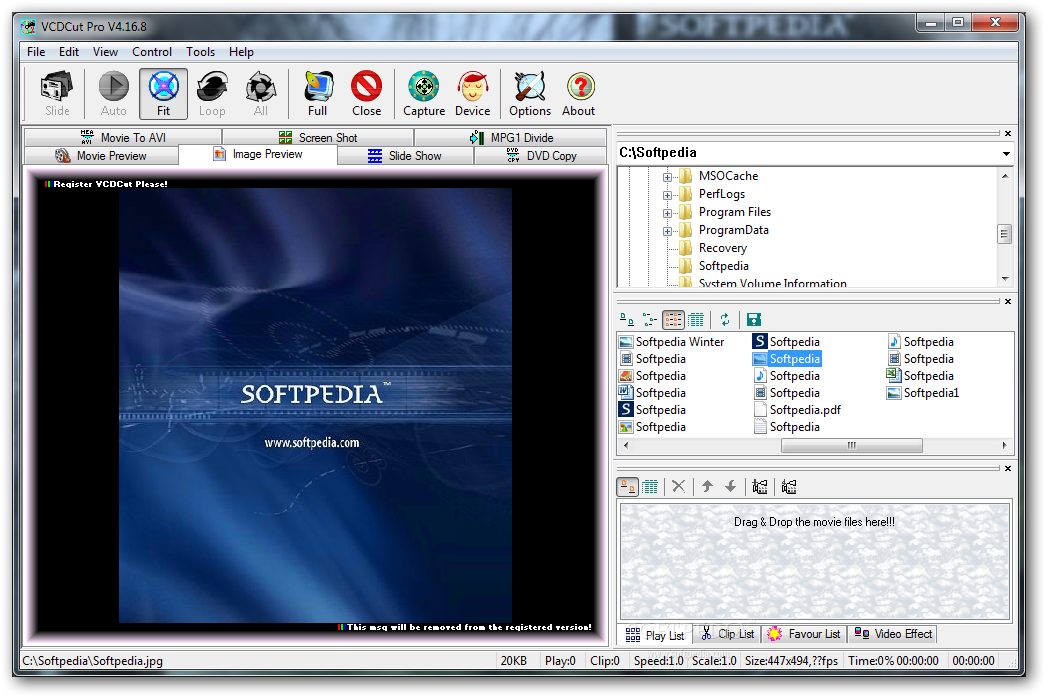
Task: Expand the MSOCache folder node
Action: (667, 177)
